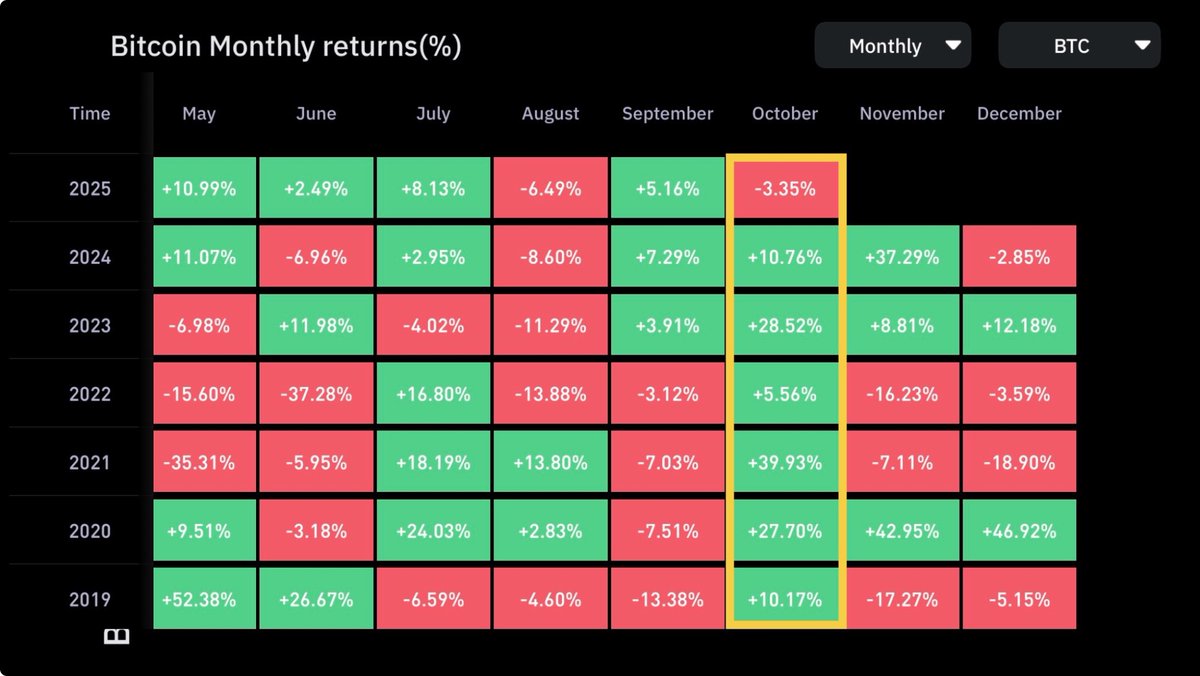Select the 2019 row label
1200x676 pixels.
click(90, 600)
